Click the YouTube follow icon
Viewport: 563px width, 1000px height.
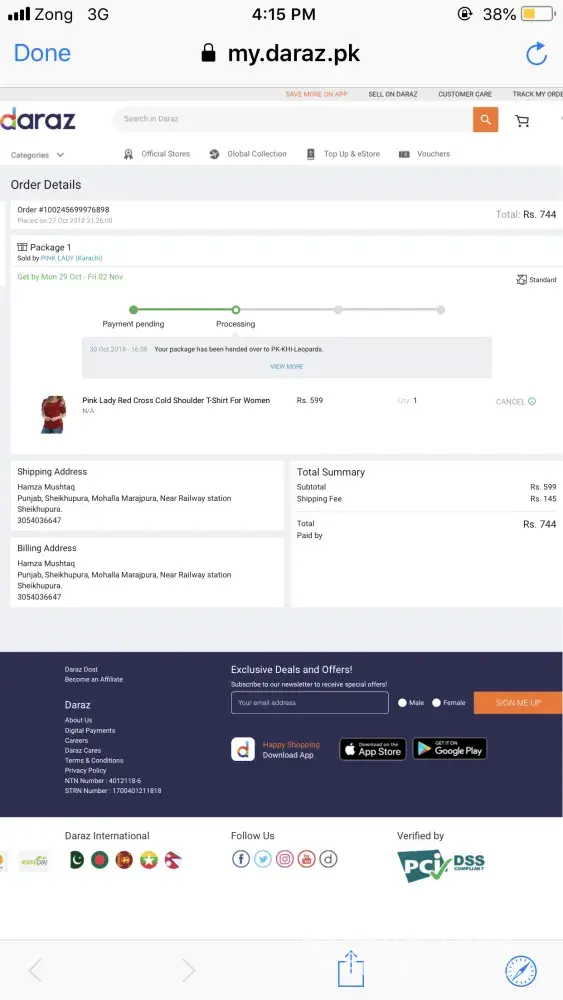point(307,859)
